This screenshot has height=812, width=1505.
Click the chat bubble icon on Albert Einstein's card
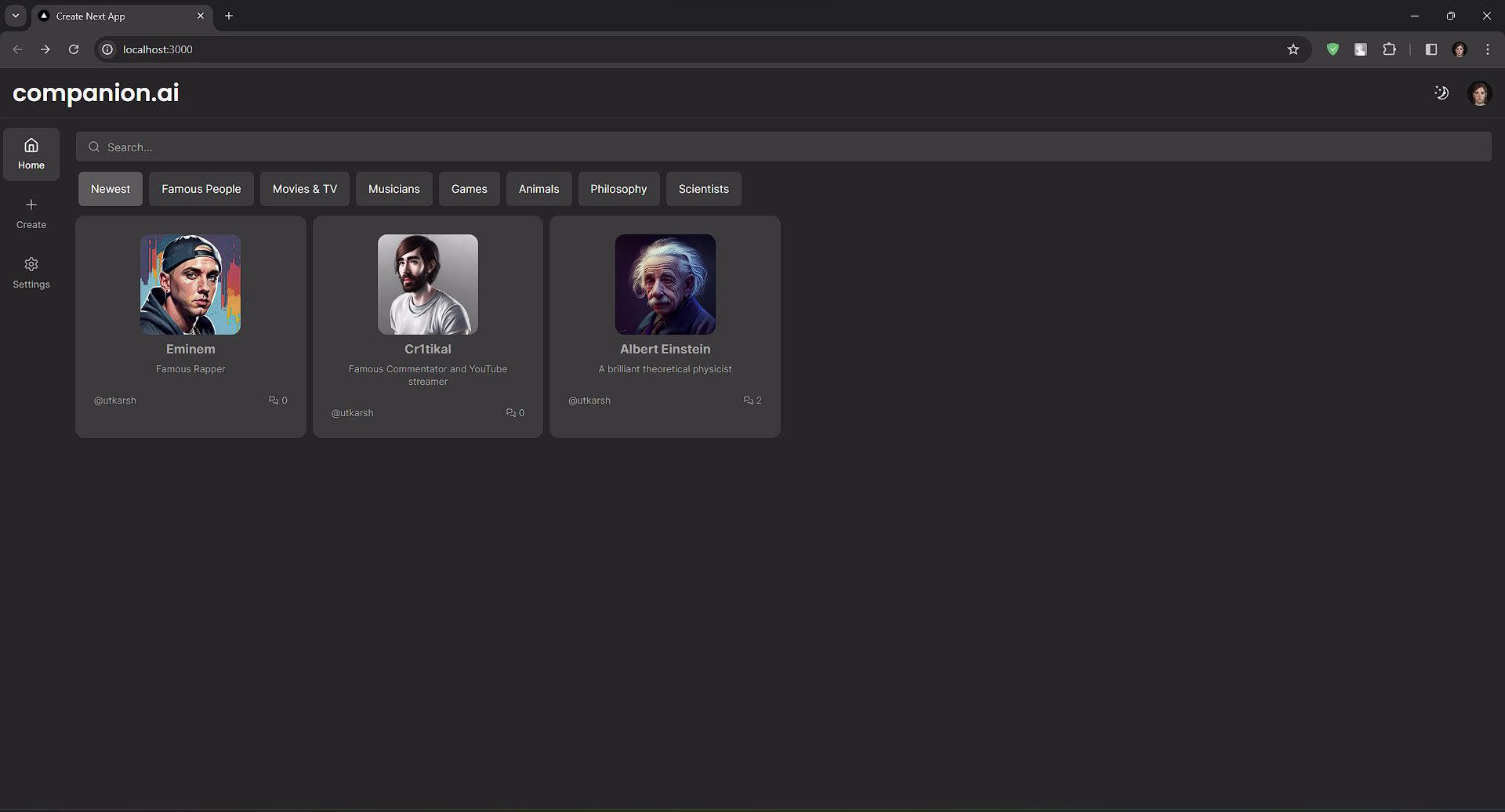coord(748,400)
